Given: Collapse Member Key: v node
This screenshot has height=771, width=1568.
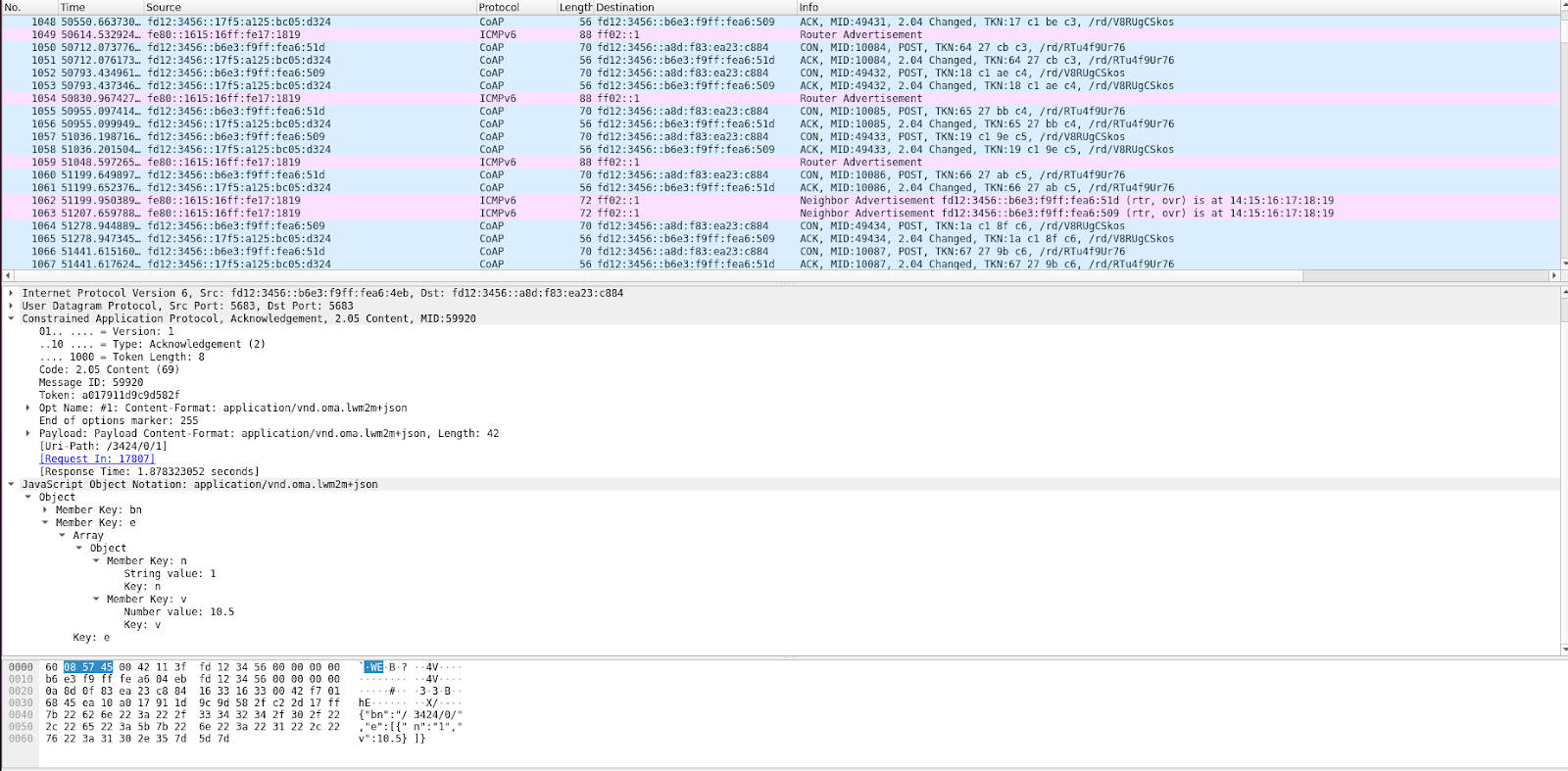Looking at the screenshot, I should click(96, 599).
